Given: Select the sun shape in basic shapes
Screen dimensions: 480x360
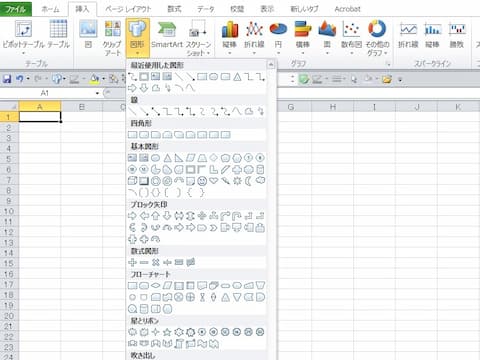Looking at the screenshot, I should tap(237, 181).
